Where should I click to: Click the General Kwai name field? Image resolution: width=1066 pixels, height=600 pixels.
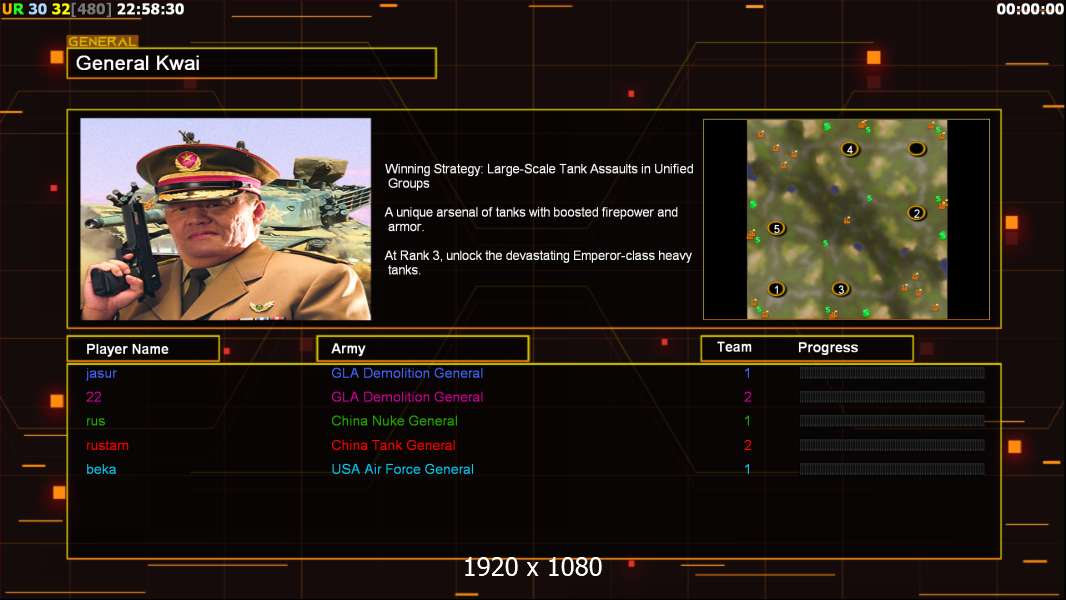coord(252,63)
